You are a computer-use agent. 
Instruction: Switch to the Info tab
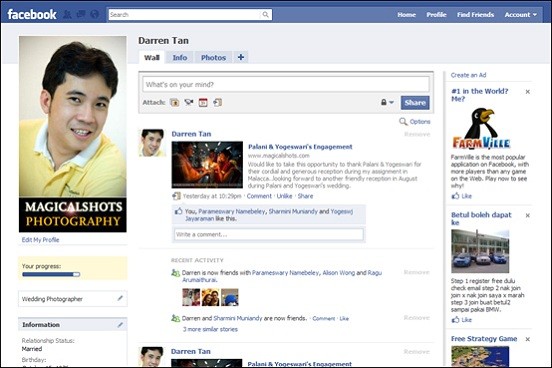180,57
